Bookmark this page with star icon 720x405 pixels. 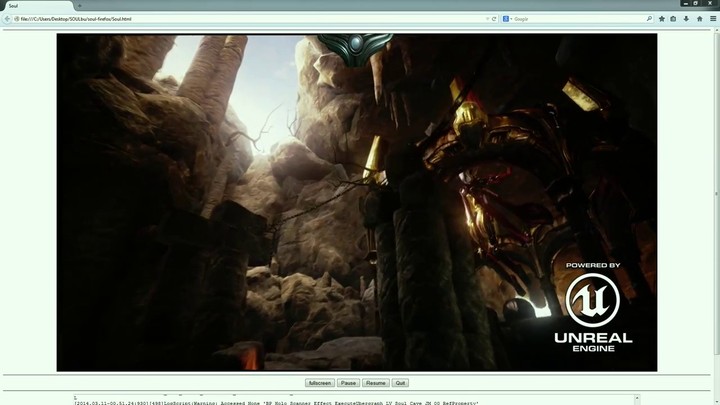(x=662, y=19)
